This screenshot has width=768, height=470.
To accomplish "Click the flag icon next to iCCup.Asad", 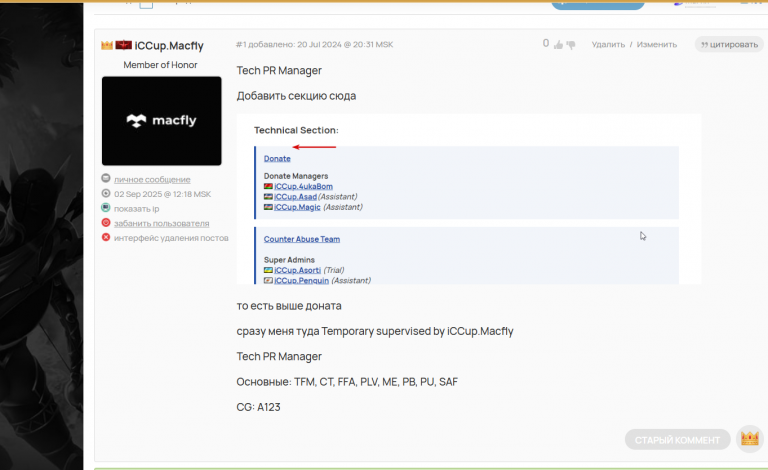I will tap(268, 196).
